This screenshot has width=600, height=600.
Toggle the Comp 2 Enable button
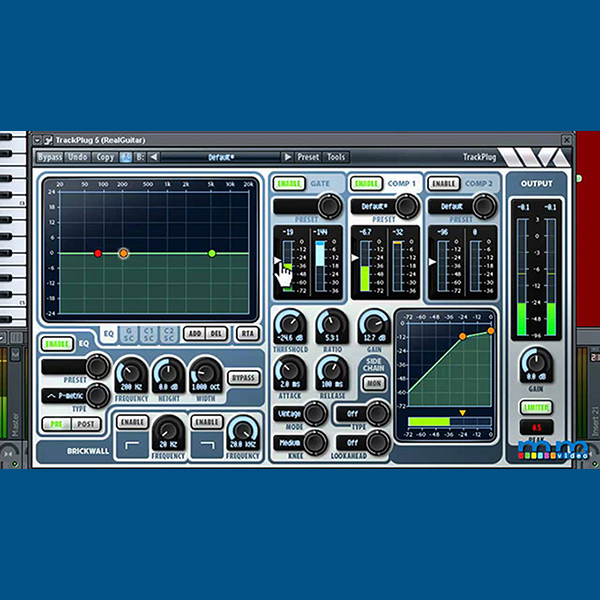[444, 184]
